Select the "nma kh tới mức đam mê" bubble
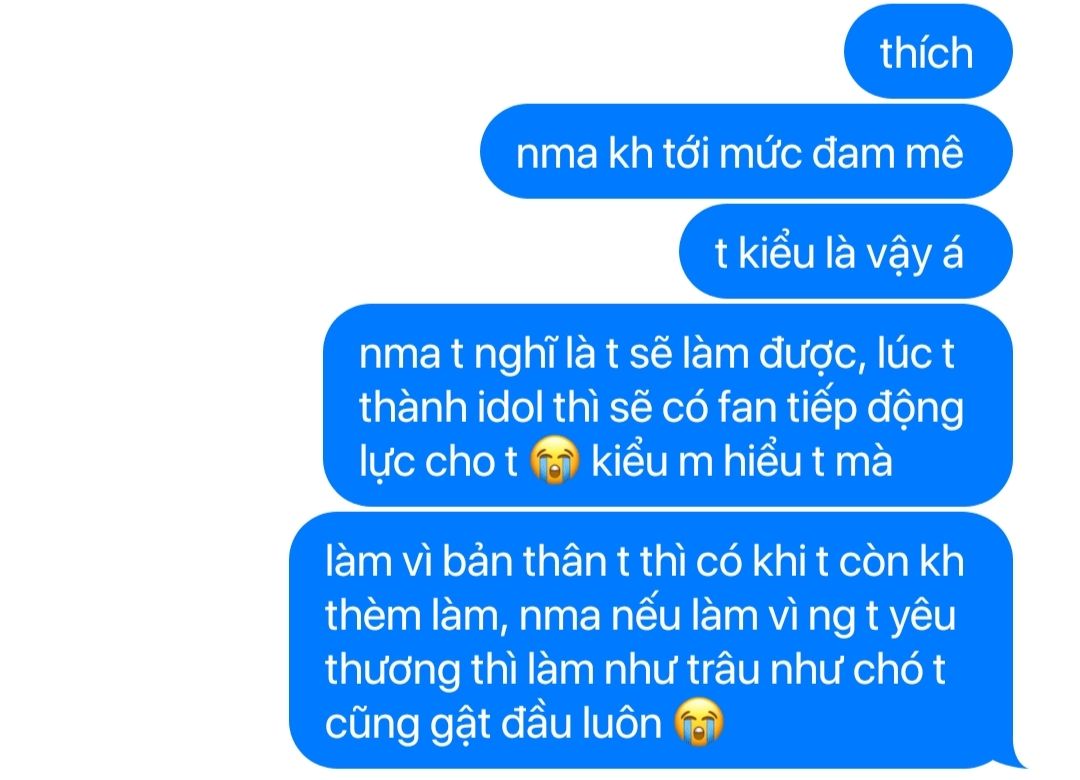Viewport: 1080px width, 780px height. click(746, 152)
